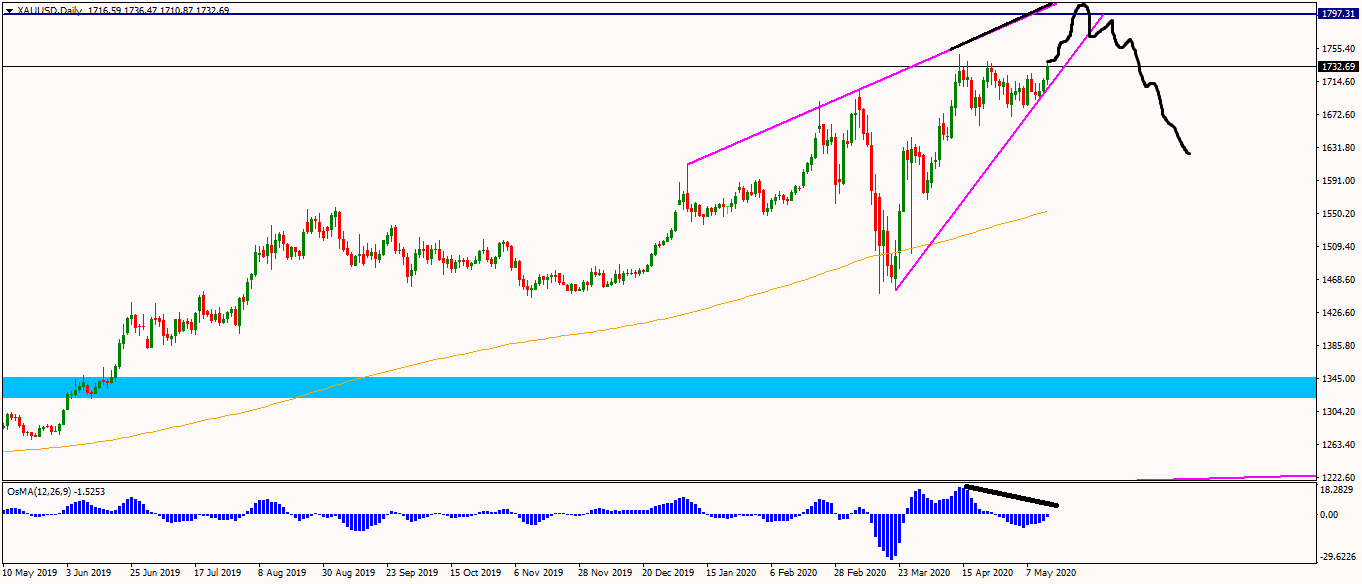Click the 1591.00 price axis label

(1339, 181)
